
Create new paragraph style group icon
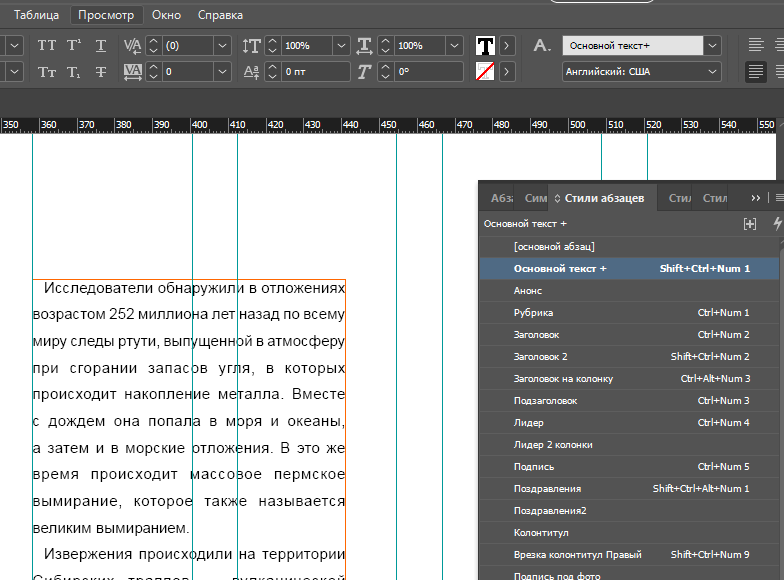click(750, 224)
